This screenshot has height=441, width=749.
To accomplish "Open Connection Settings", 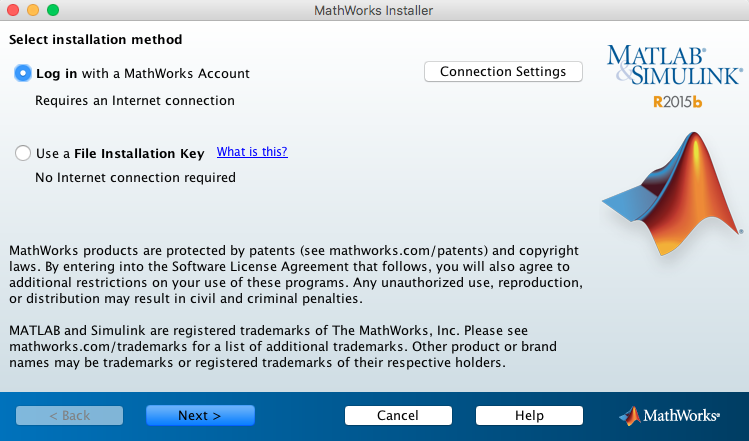I will (x=503, y=72).
